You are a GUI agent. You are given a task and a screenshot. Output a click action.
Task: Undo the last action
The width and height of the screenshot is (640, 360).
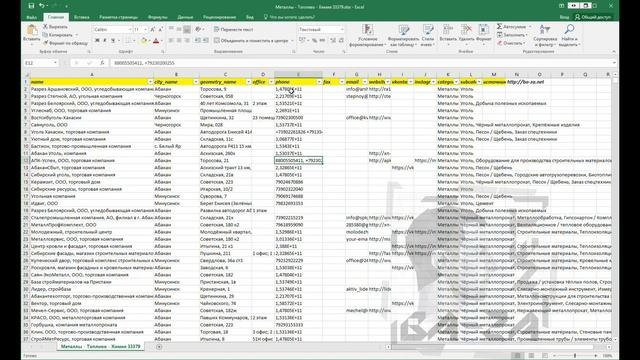coord(42,6)
